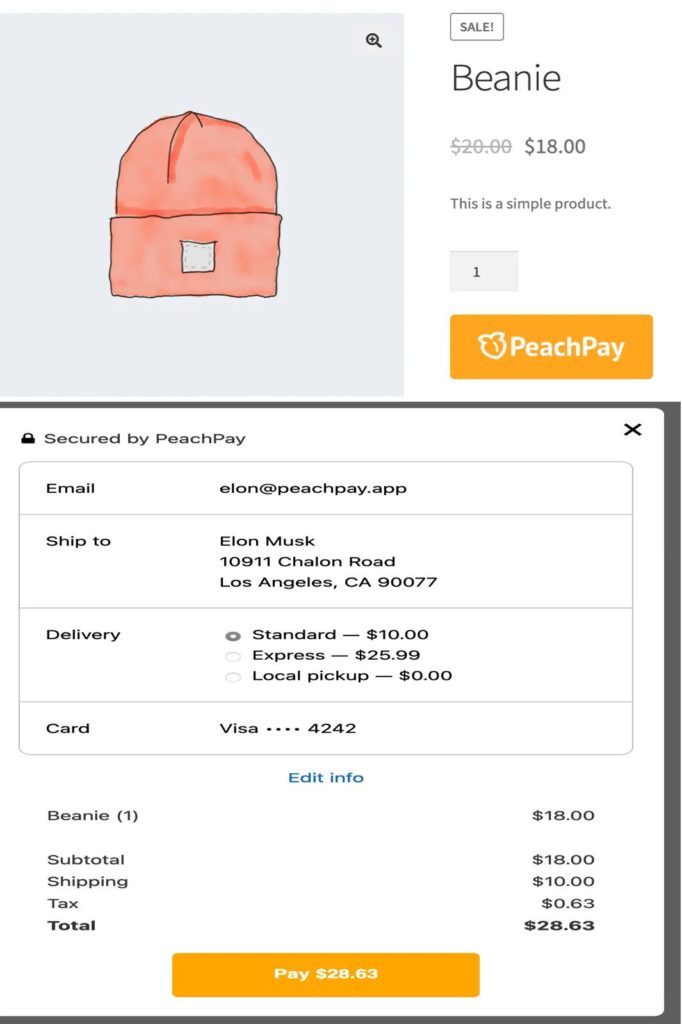682x1024 pixels.
Task: Click the SALE! badge
Action: tap(477, 27)
